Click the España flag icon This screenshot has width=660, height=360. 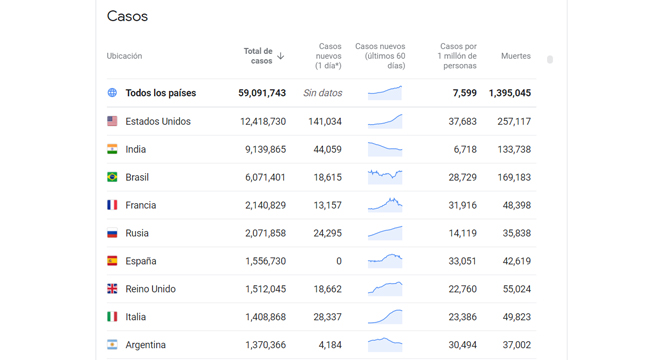(x=112, y=261)
